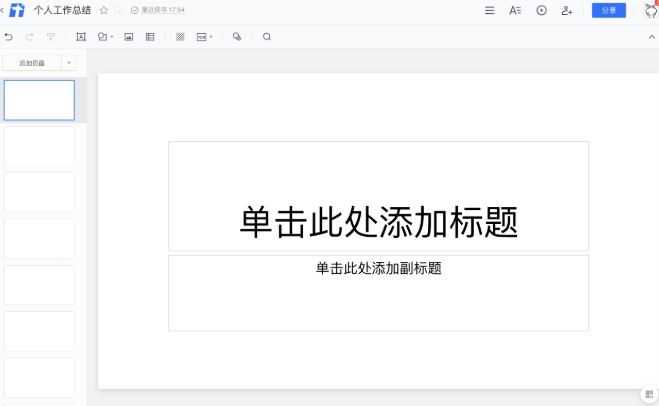Viewport: 659px width, 406px height.
Task: Open the hamburger menu
Action: 490,11
